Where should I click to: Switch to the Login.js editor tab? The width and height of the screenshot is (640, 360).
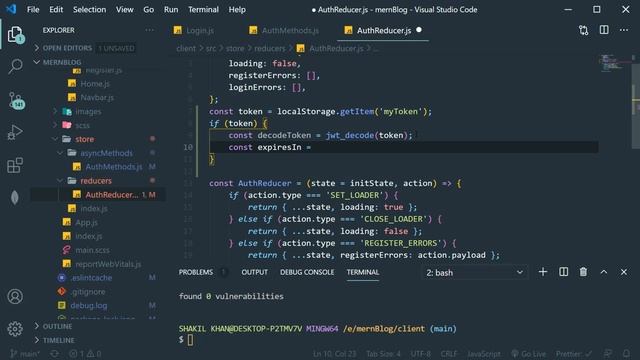pyautogui.click(x=200, y=30)
